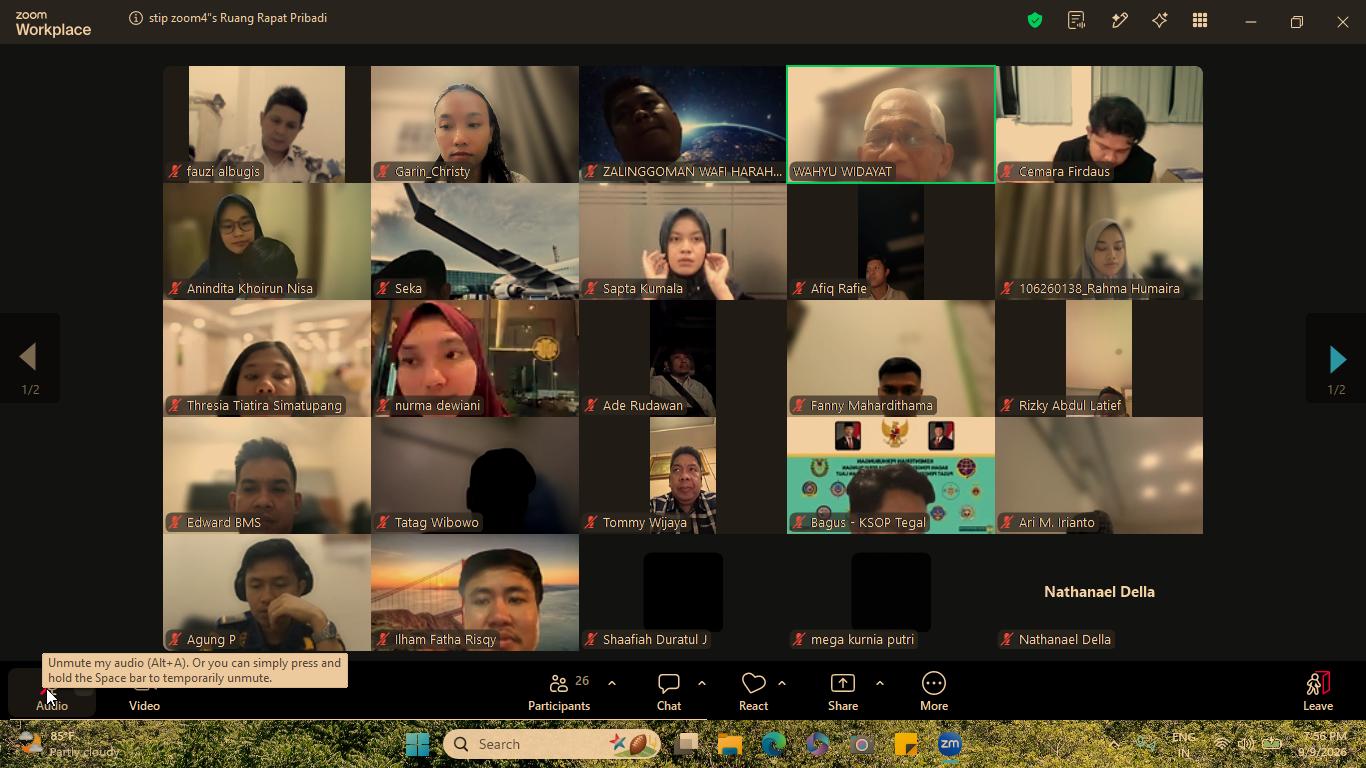Viewport: 1366px width, 768px height.
Task: Expand the arrow next to Chat
Action: (702, 683)
